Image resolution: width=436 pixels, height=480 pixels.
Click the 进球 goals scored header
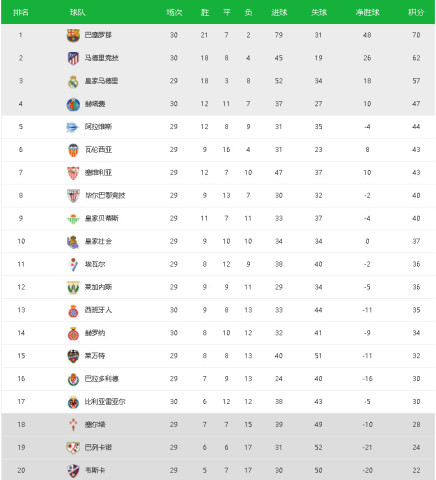pos(279,13)
